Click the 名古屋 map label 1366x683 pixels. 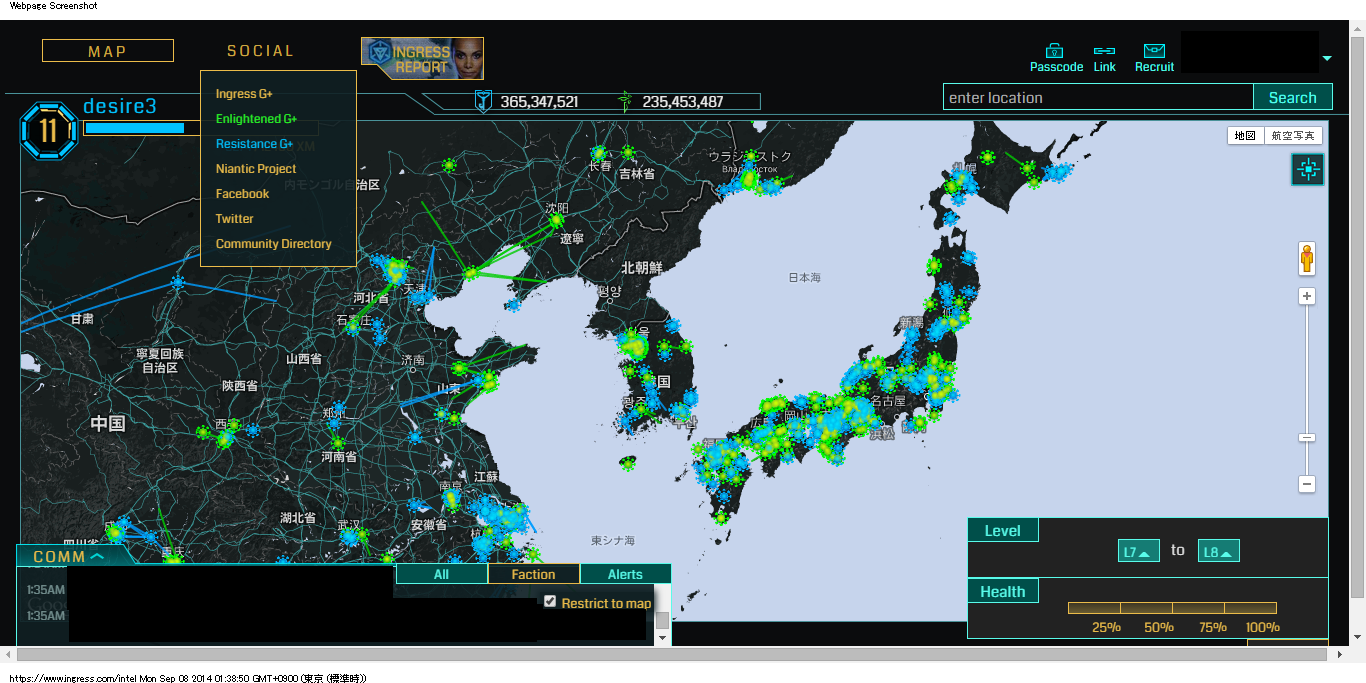(887, 401)
